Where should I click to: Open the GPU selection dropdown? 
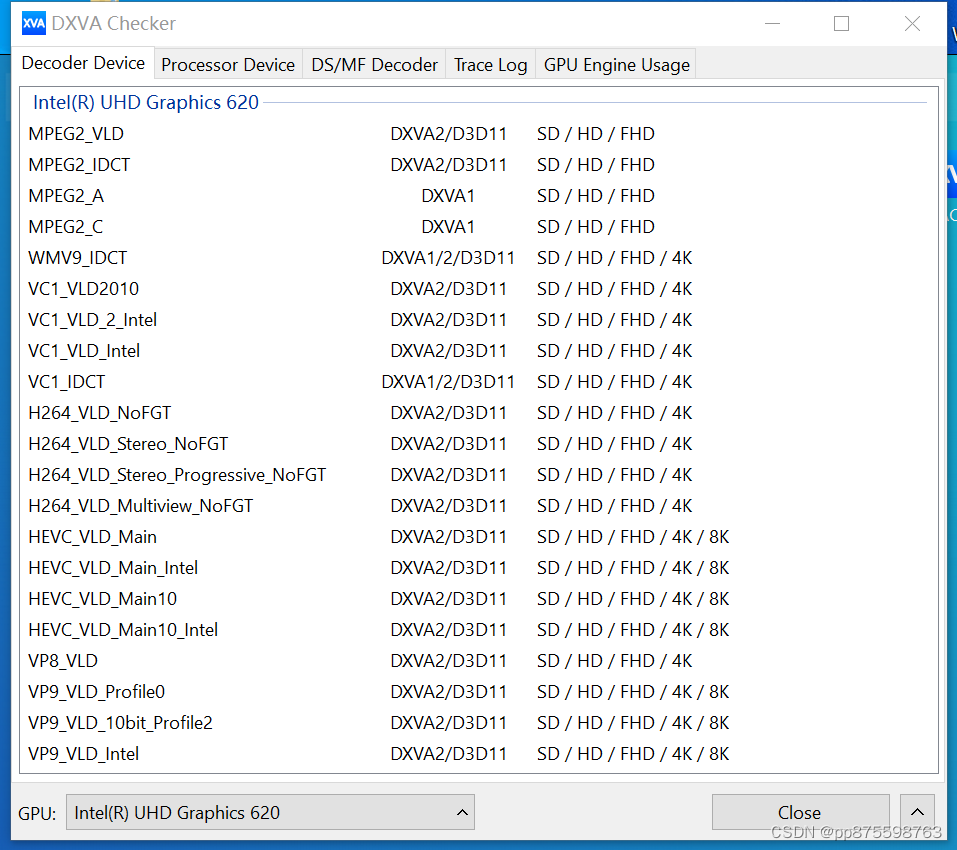point(270,812)
